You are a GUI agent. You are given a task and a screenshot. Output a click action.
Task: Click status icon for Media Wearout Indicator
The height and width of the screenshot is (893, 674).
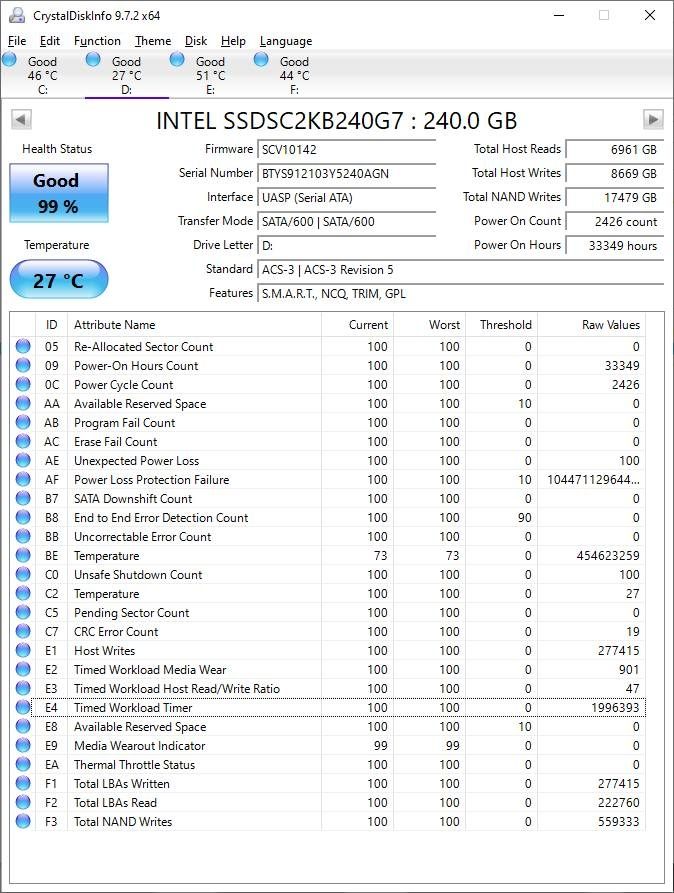point(23,745)
